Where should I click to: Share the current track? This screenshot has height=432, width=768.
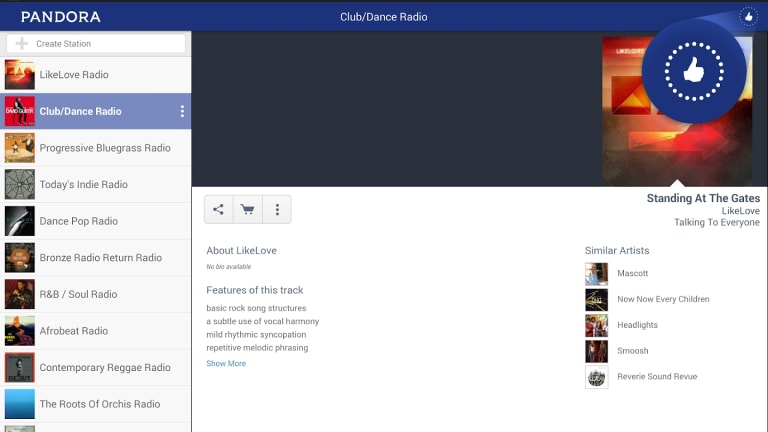(218, 210)
